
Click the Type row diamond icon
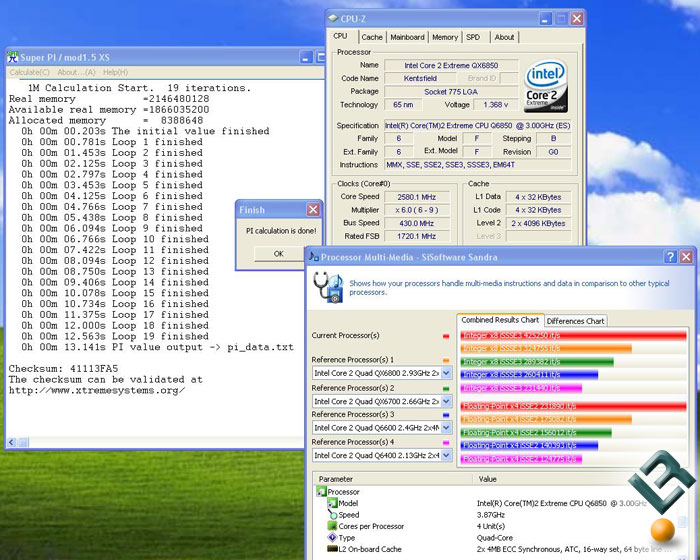click(332, 538)
